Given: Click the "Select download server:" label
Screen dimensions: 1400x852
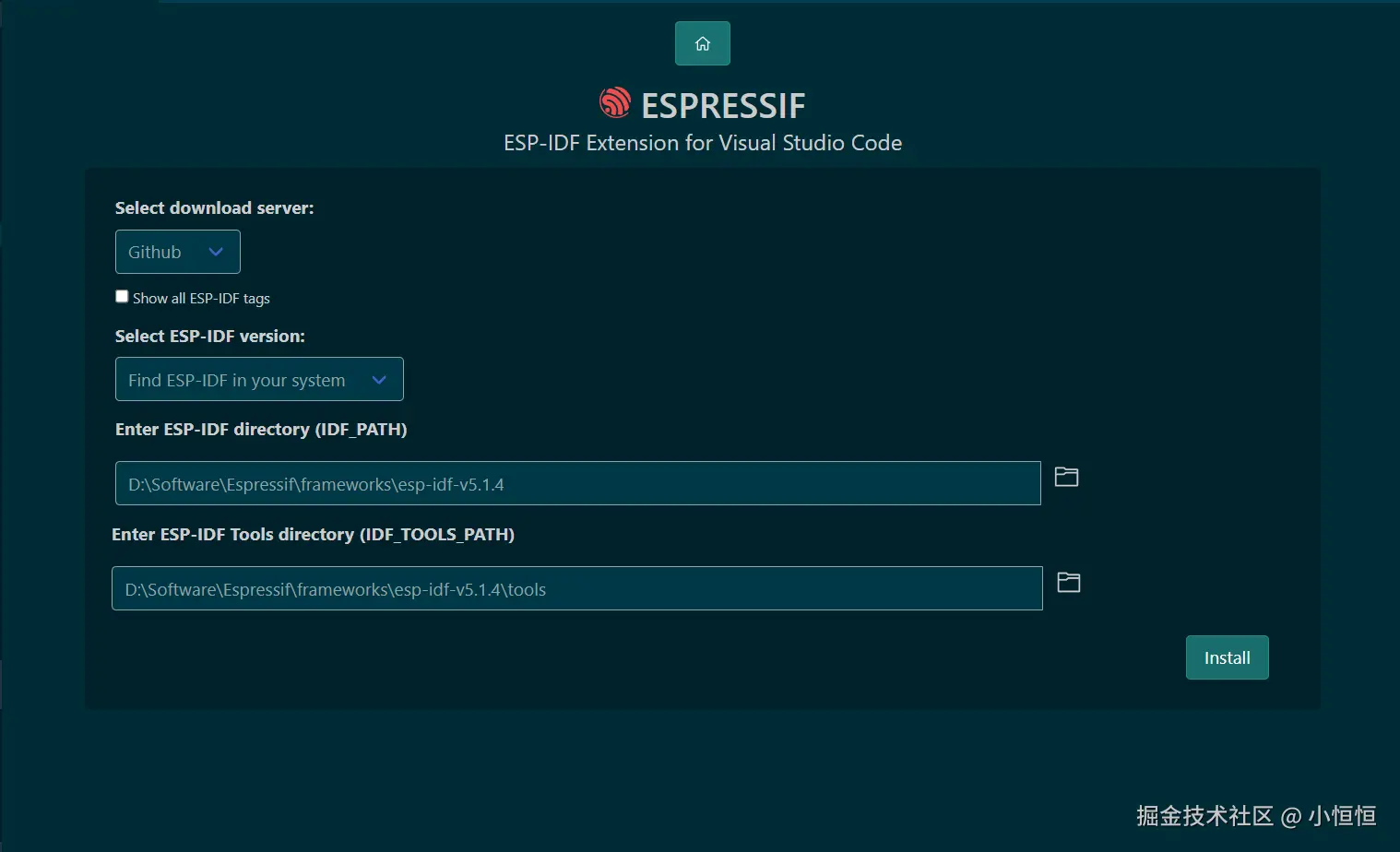Looking at the screenshot, I should (x=214, y=208).
